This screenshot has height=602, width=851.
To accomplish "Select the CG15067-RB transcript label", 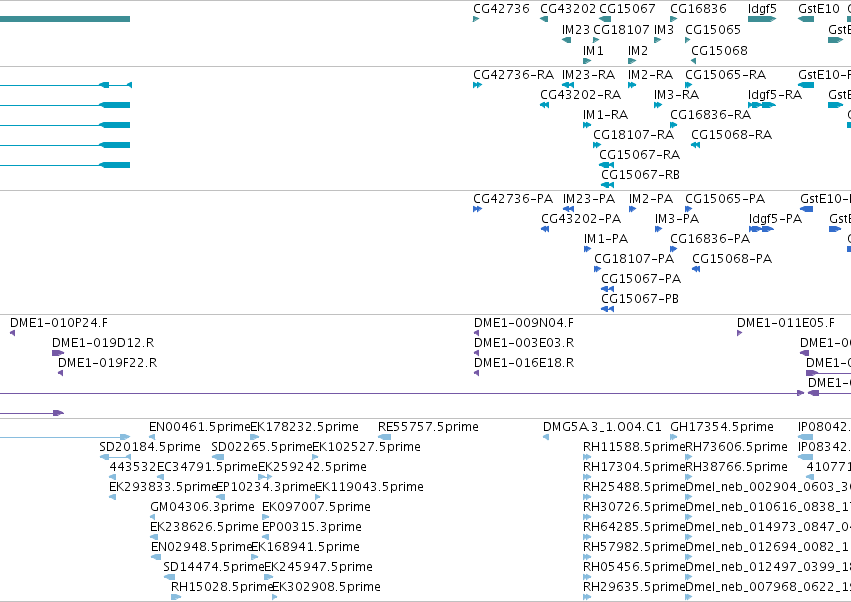I will click(x=640, y=175).
